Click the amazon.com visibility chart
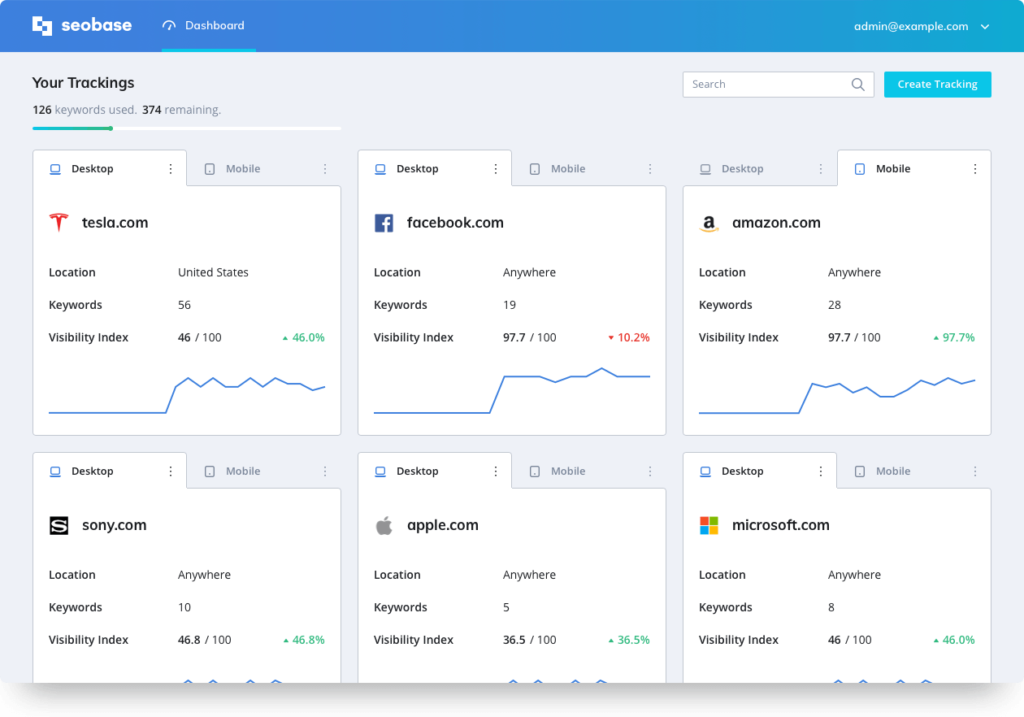The width and height of the screenshot is (1024, 717). 837,395
